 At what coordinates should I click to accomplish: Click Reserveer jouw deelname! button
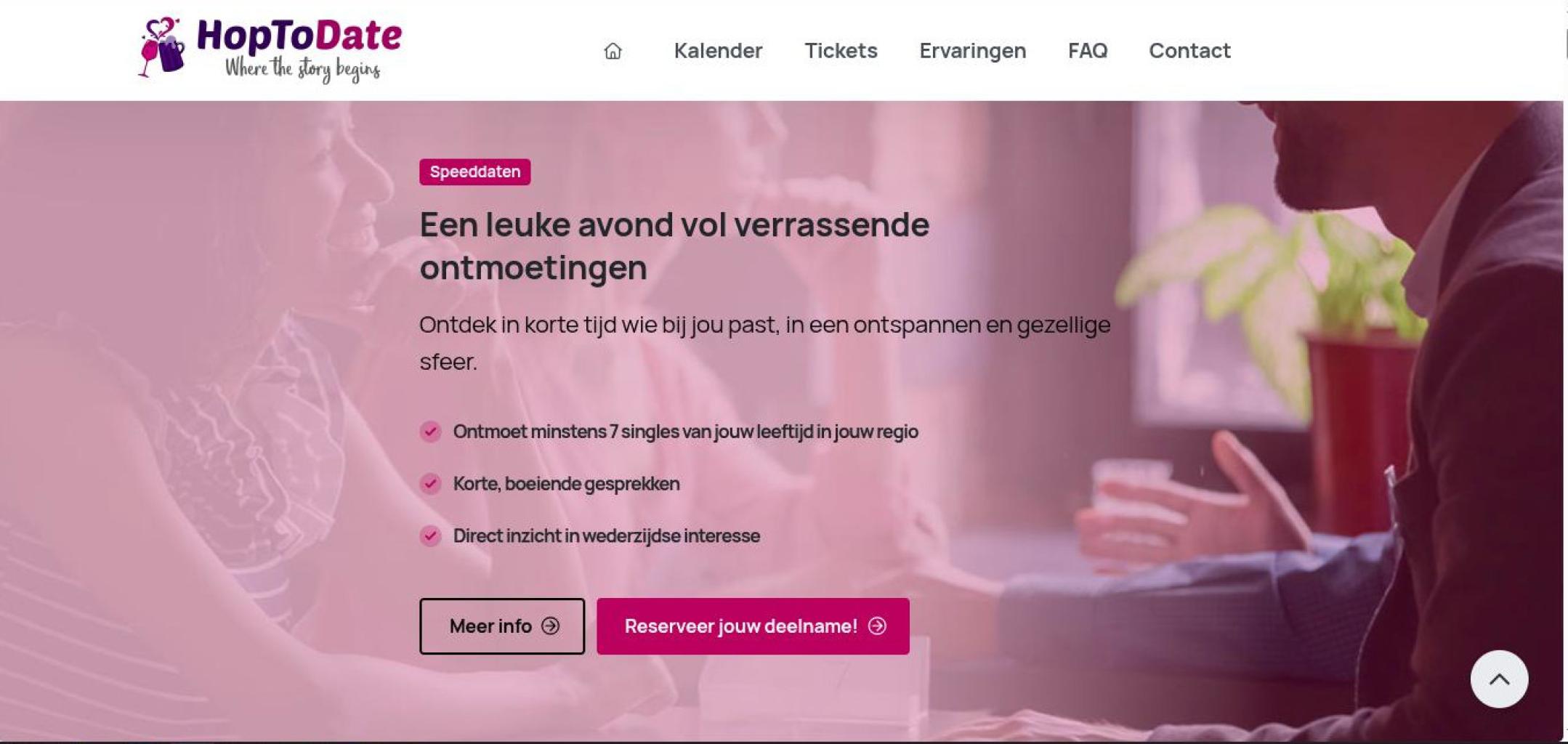pos(753,626)
